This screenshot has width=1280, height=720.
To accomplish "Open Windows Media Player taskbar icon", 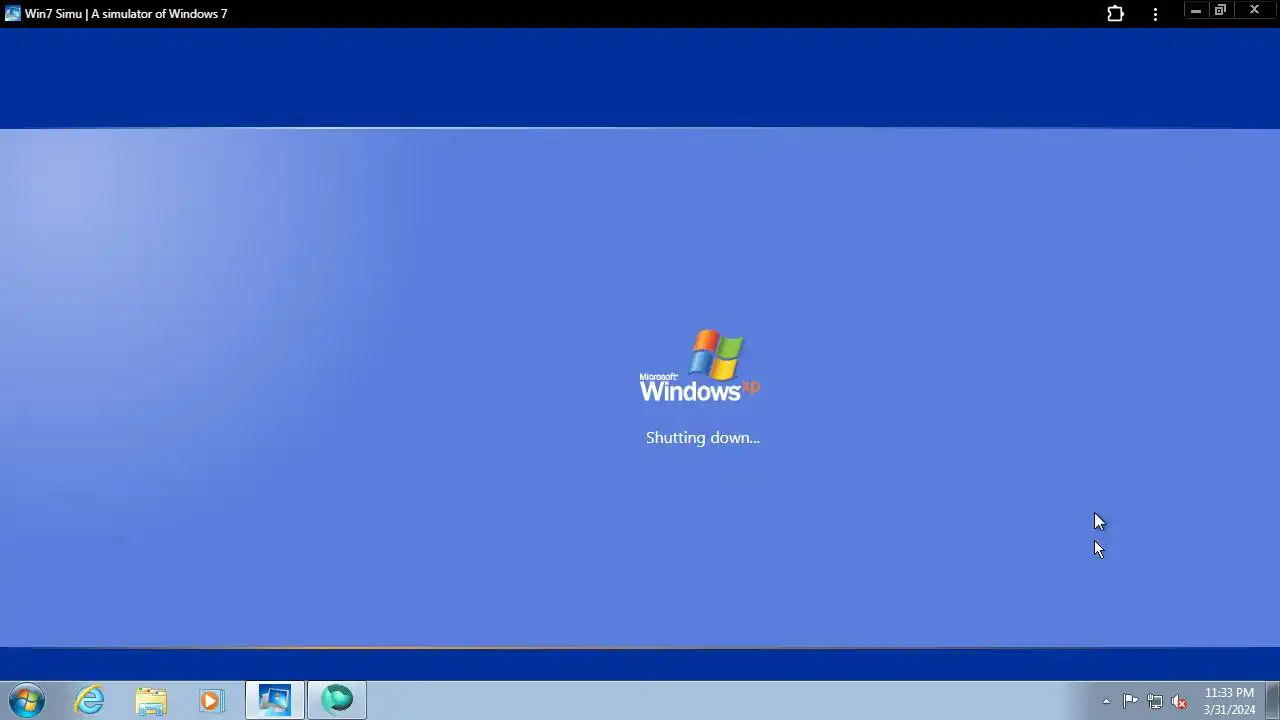I will 211,701.
